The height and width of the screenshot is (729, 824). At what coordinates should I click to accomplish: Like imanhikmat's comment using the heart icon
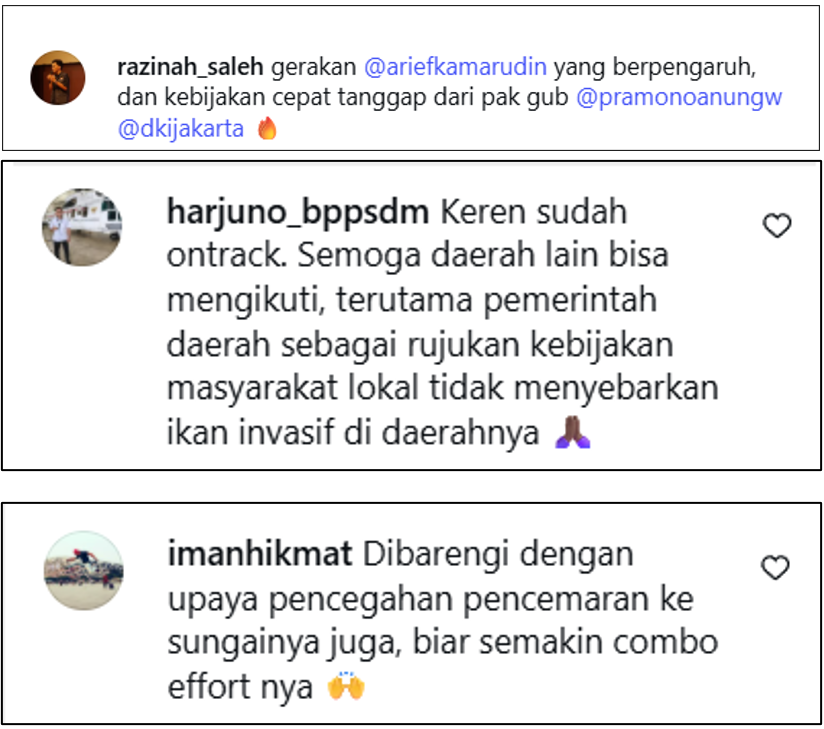tap(776, 567)
